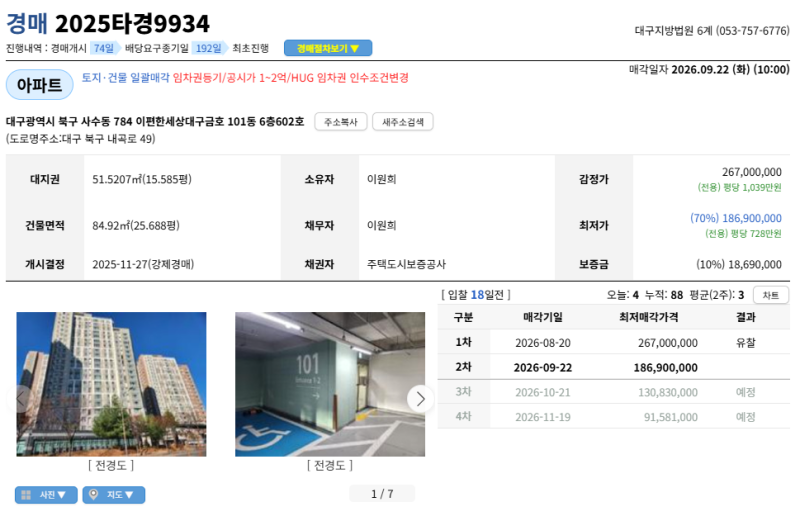
Task: Click the 아파트 category badge
Action: click(40, 85)
